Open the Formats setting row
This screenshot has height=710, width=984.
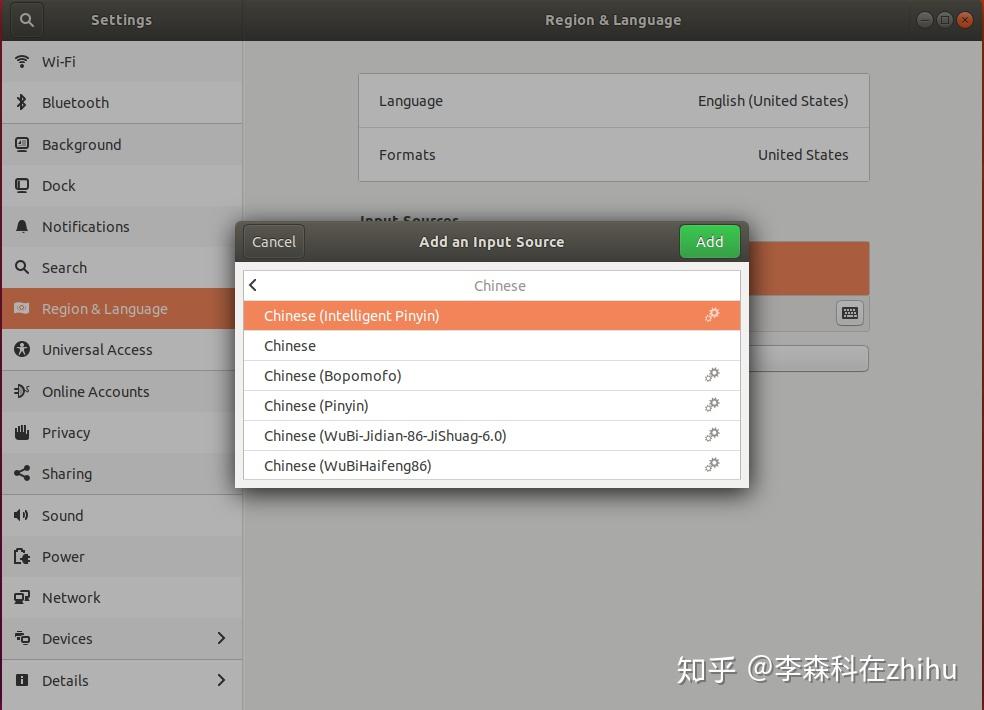pos(613,155)
